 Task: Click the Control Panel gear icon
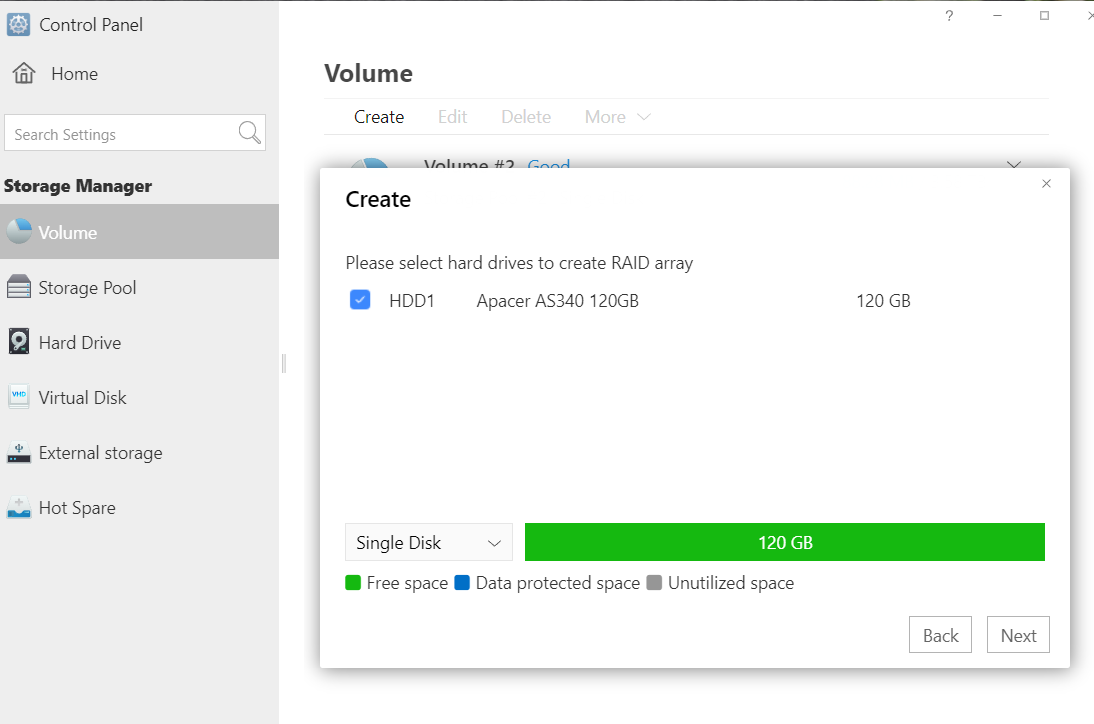(18, 24)
